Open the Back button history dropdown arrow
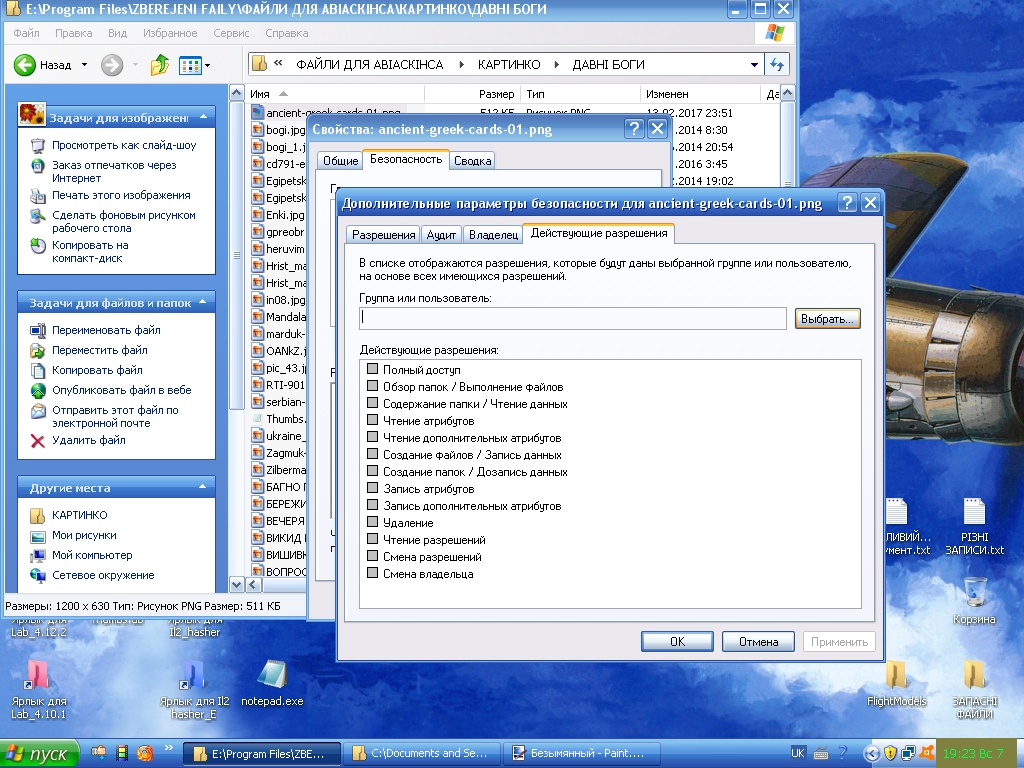Viewport: 1024px width, 768px height. (x=84, y=65)
